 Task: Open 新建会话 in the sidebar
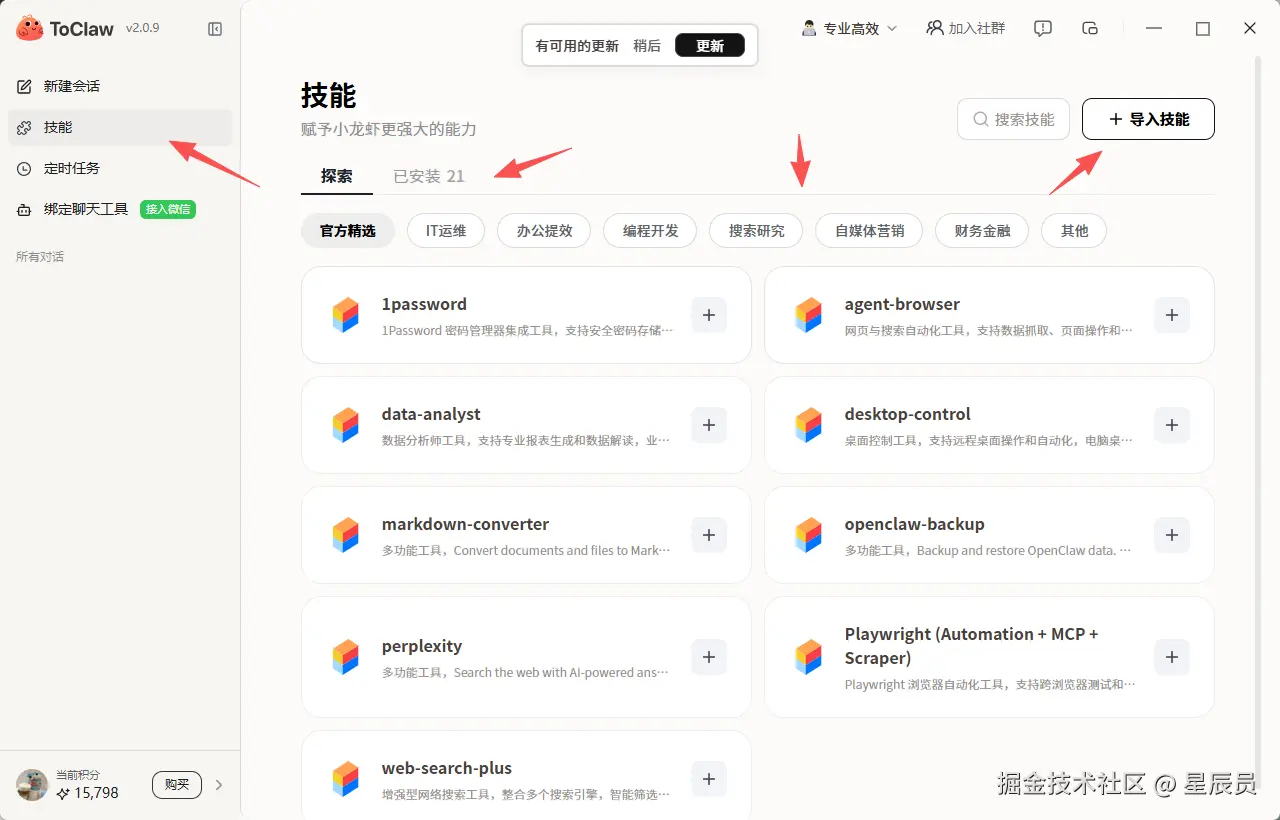click(120, 86)
